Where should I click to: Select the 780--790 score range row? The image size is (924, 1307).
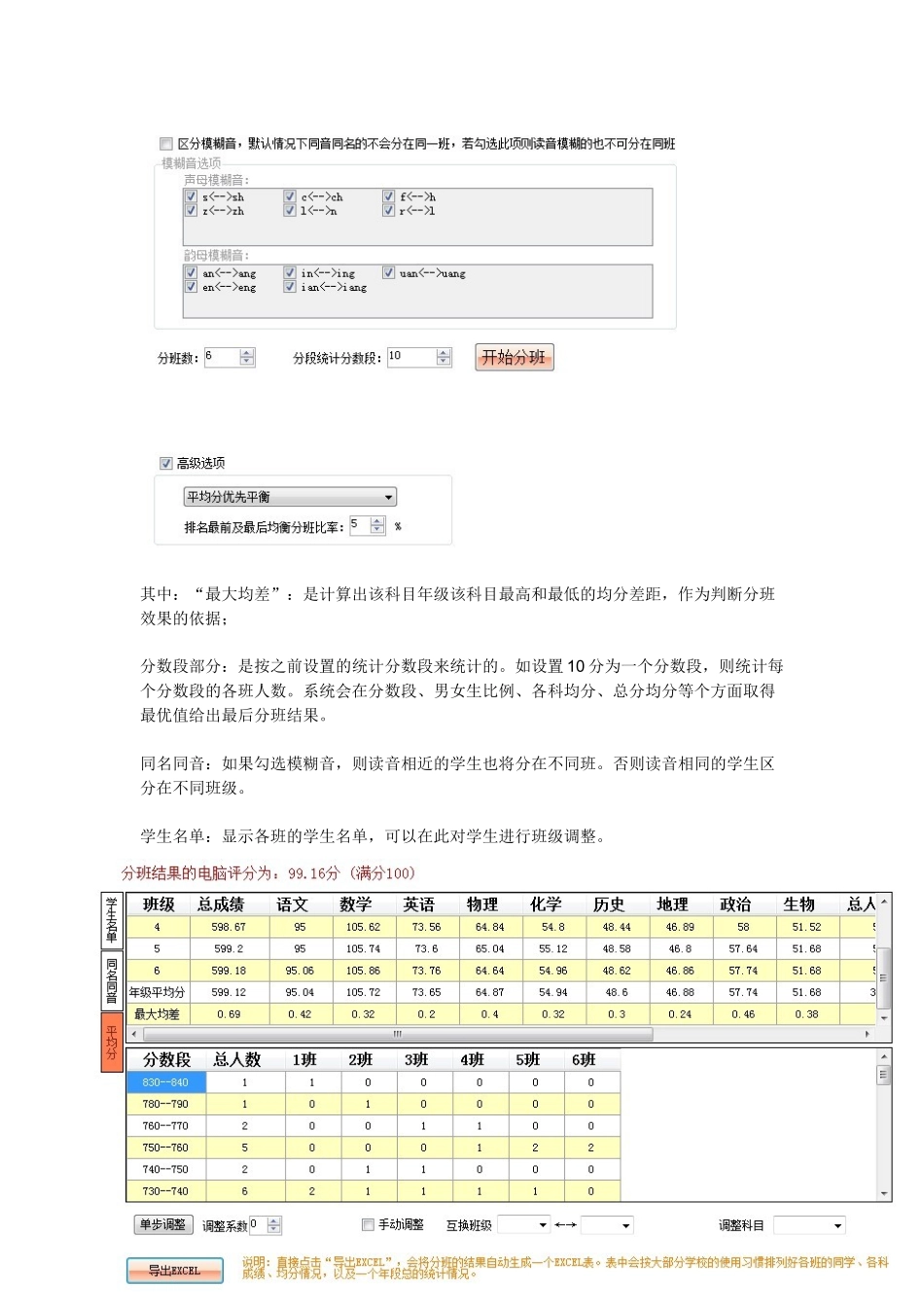[373, 1104]
